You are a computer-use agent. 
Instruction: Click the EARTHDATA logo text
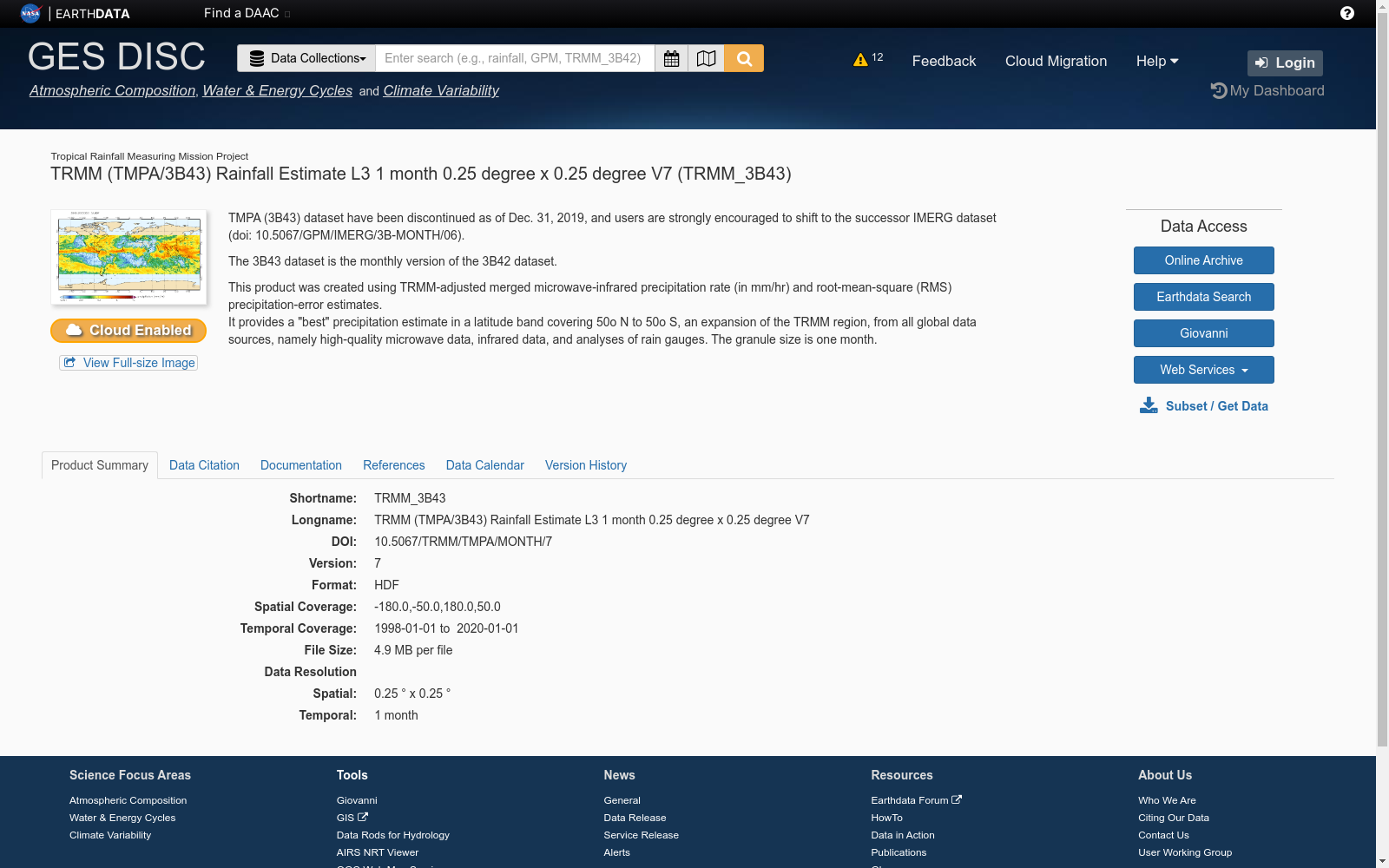93,14
